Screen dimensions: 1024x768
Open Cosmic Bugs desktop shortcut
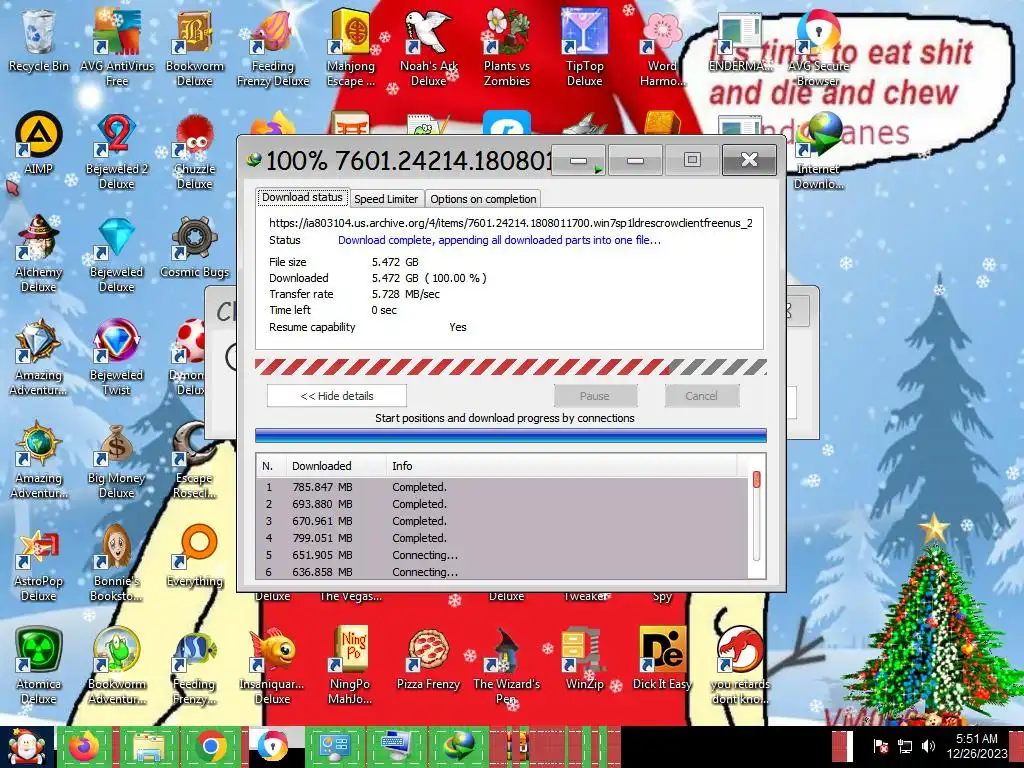[195, 247]
